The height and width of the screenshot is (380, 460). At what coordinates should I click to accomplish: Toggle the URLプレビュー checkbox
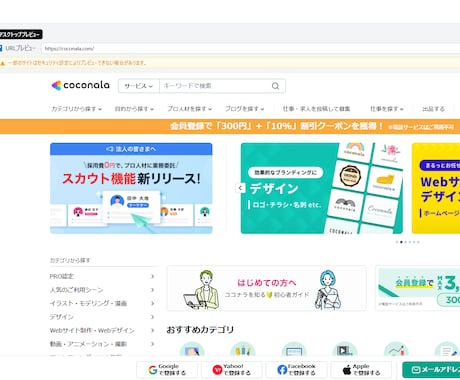point(1,48)
